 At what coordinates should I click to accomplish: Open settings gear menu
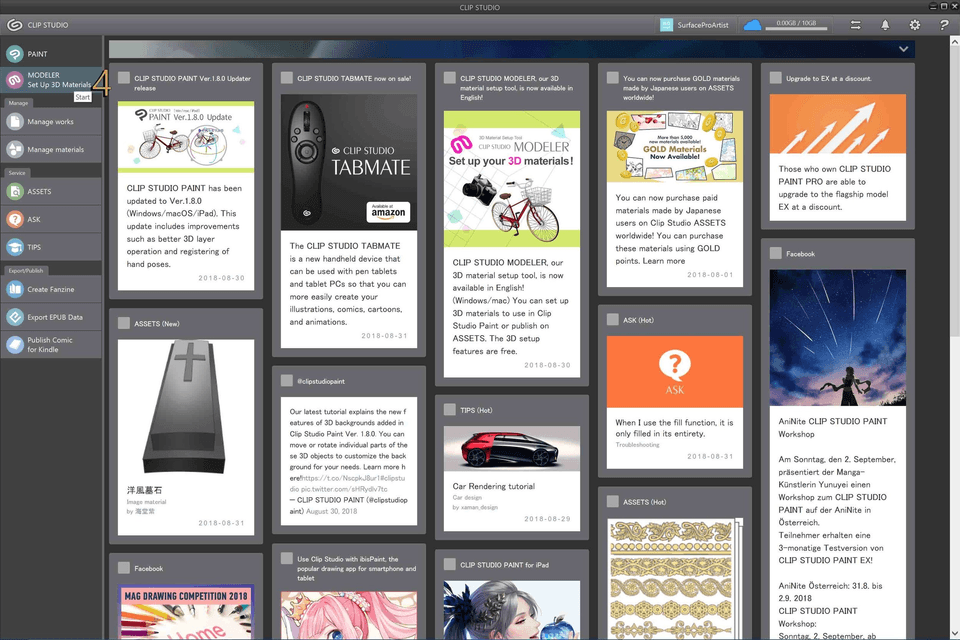[915, 25]
